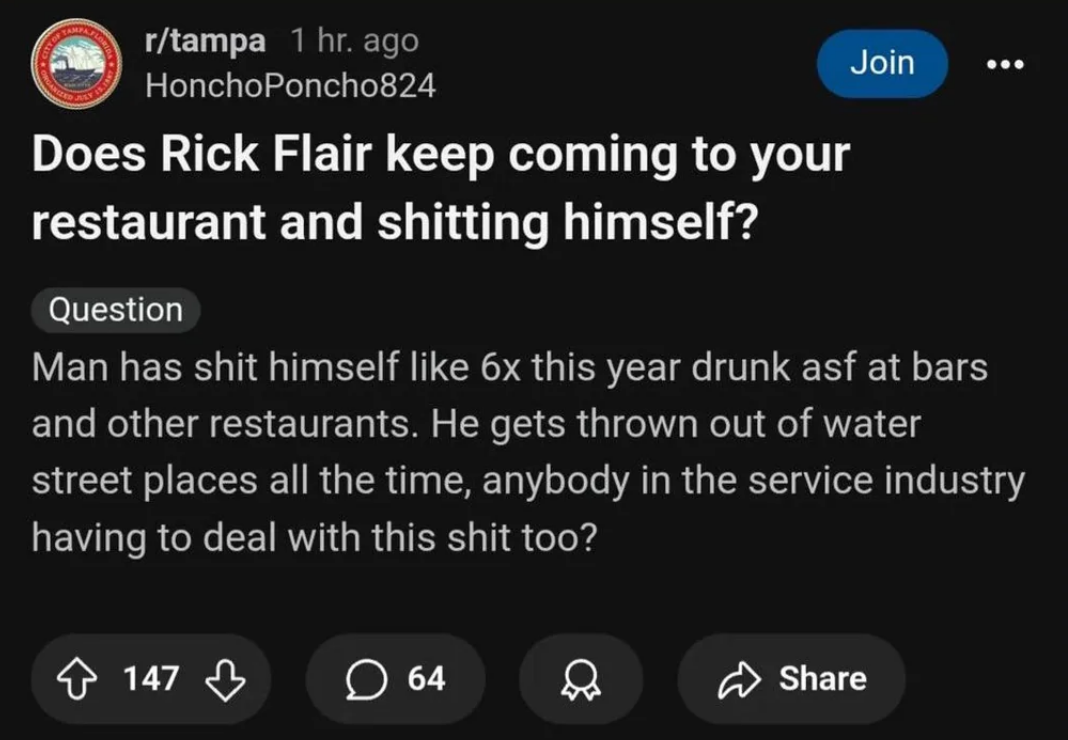Open the r/tampa subreddit link
The image size is (1068, 740).
click(205, 41)
